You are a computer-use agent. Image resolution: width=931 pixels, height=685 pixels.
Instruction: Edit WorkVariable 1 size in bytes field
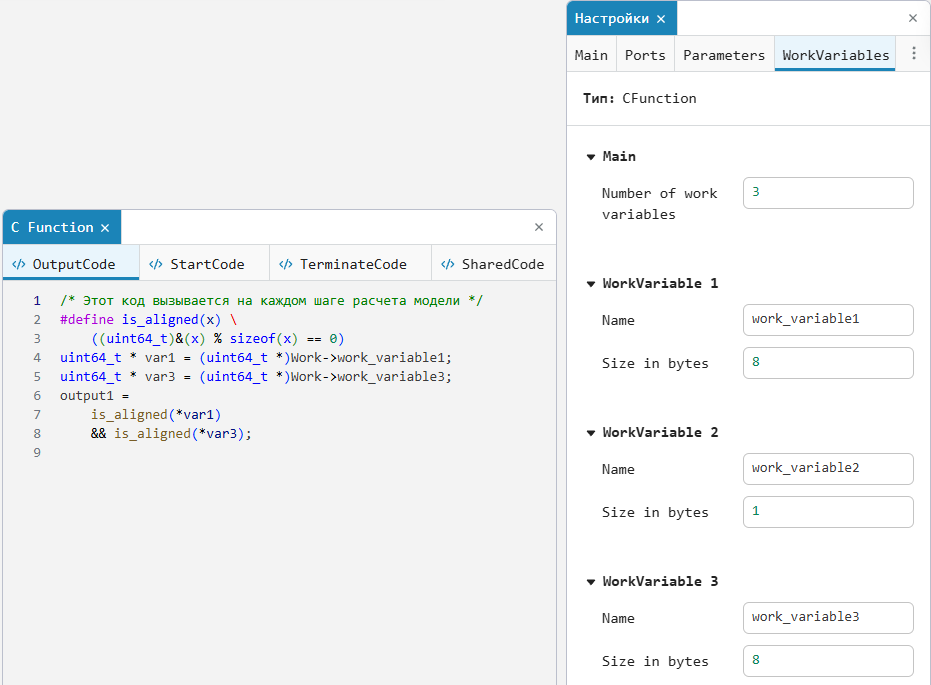tap(828, 363)
